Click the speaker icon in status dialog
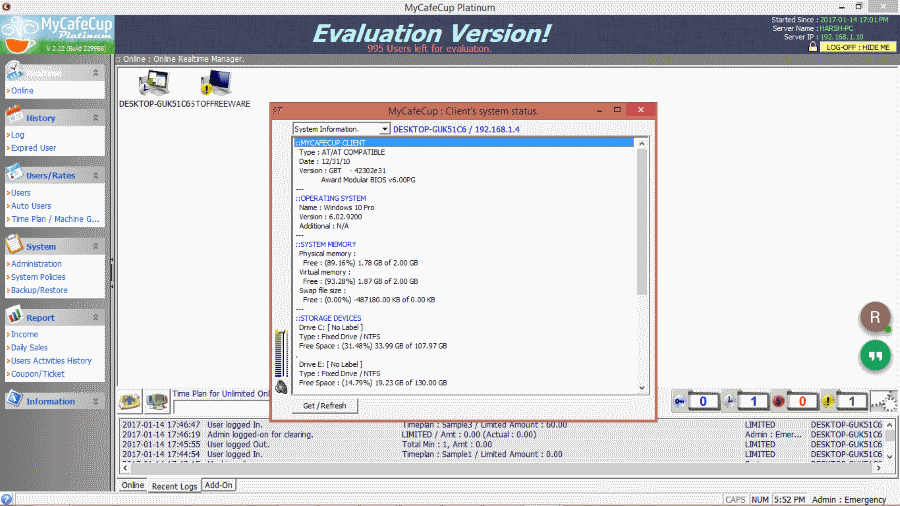The image size is (900, 506). point(281,387)
